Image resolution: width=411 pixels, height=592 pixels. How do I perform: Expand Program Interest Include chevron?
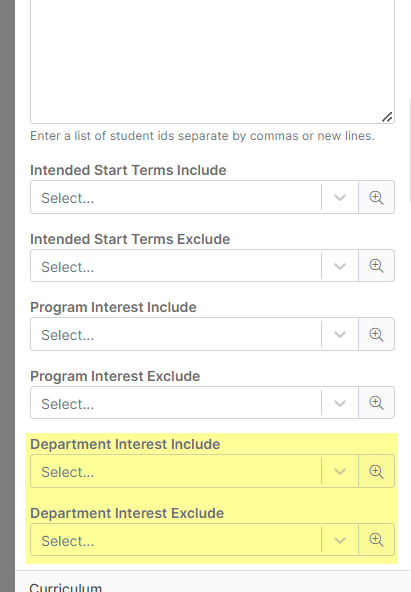(340, 335)
